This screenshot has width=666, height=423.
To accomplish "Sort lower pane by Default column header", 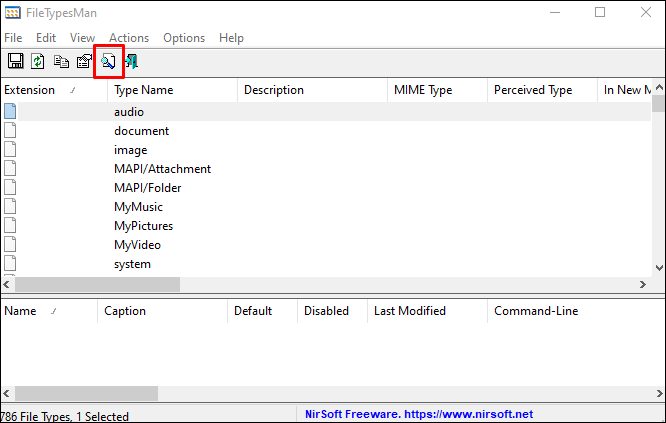I will 262,311.
